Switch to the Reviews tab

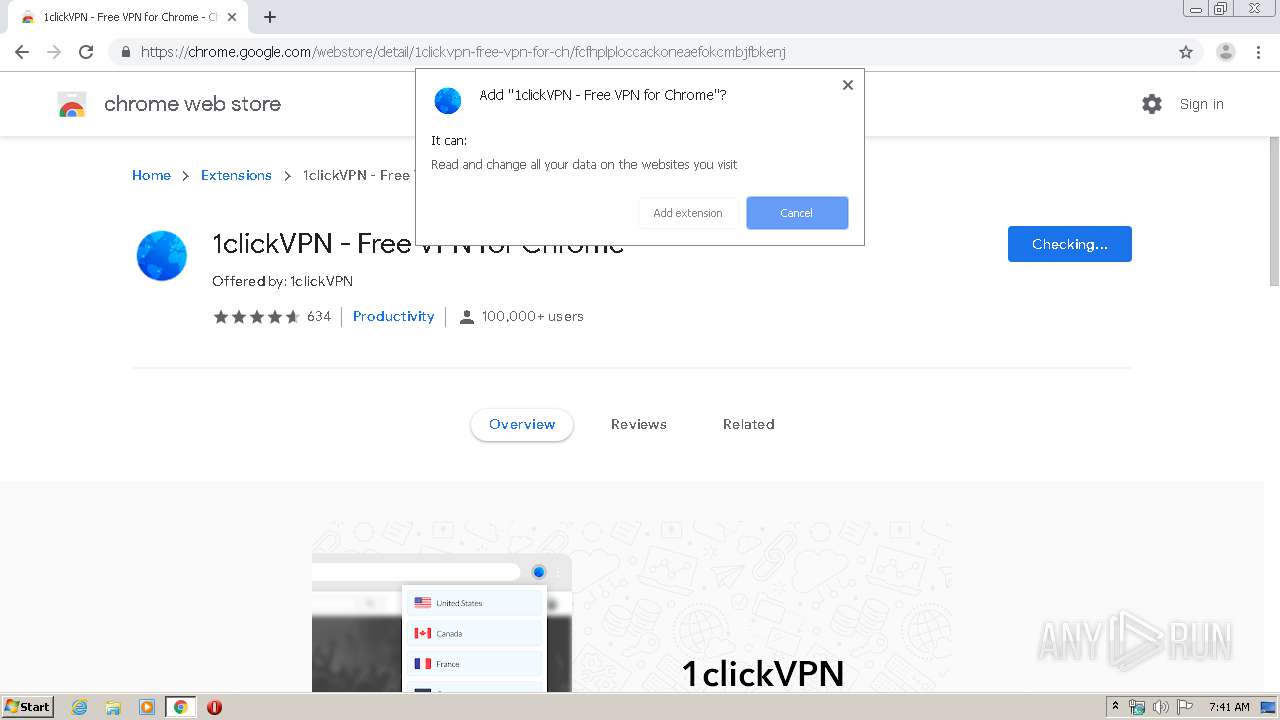pos(639,424)
